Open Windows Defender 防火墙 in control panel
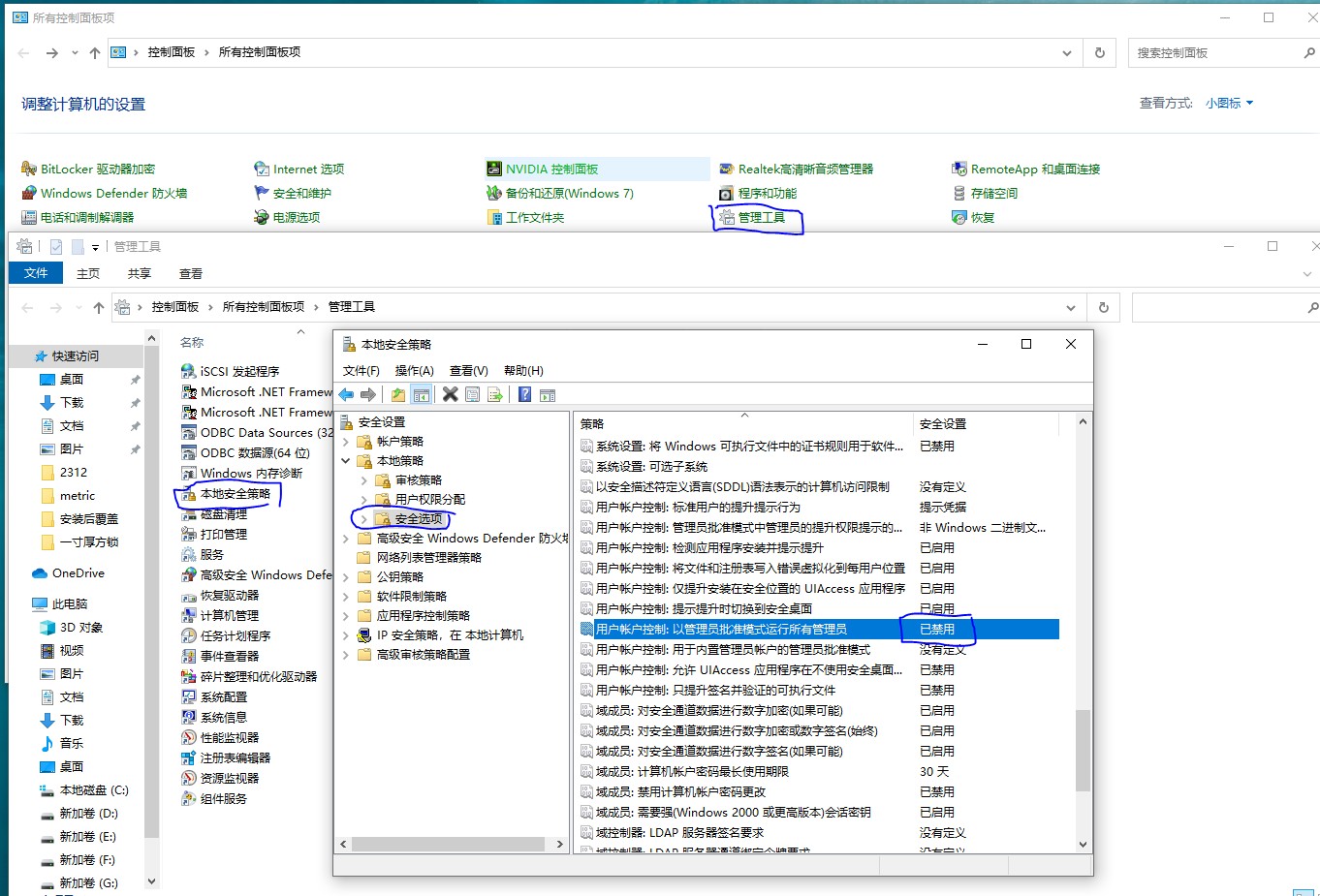The image size is (1320, 896). point(105,193)
